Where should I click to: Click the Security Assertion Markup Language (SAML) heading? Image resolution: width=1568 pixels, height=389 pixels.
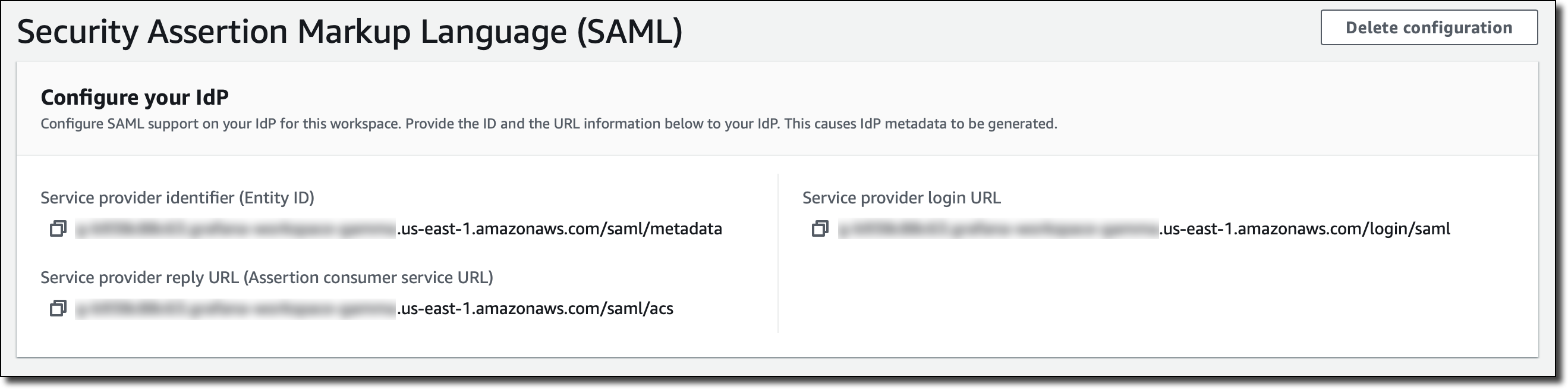[350, 32]
